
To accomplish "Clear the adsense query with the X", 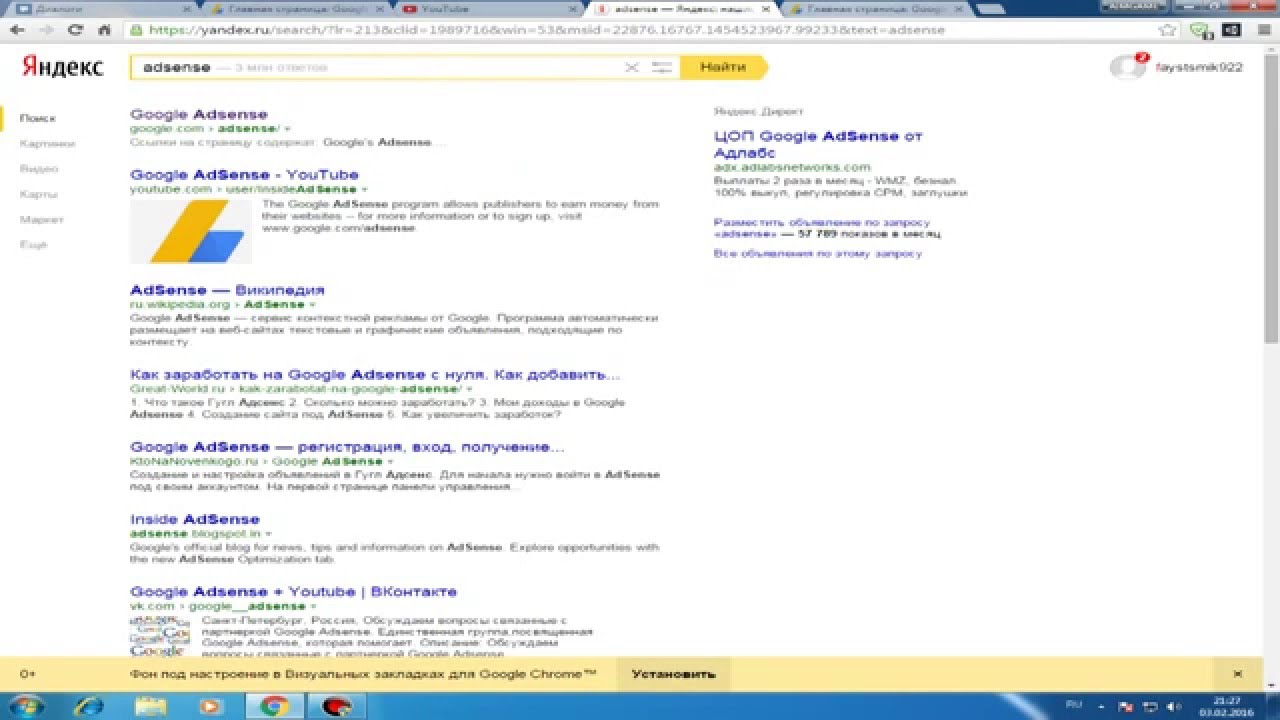I will click(x=631, y=67).
